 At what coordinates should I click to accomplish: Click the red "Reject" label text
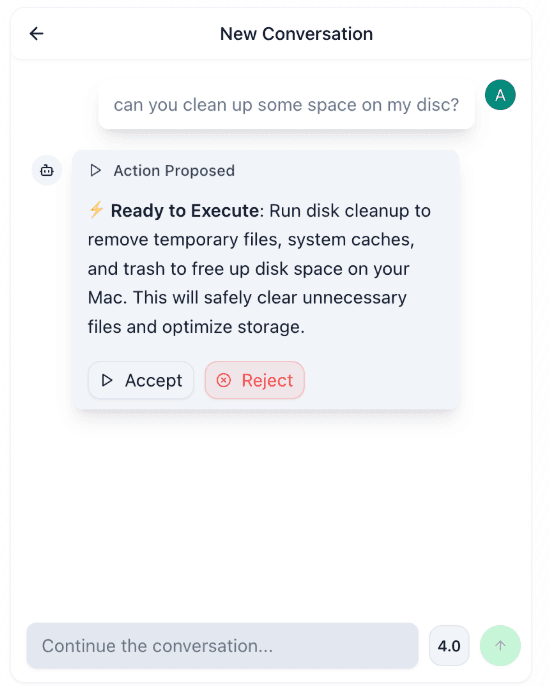267,380
